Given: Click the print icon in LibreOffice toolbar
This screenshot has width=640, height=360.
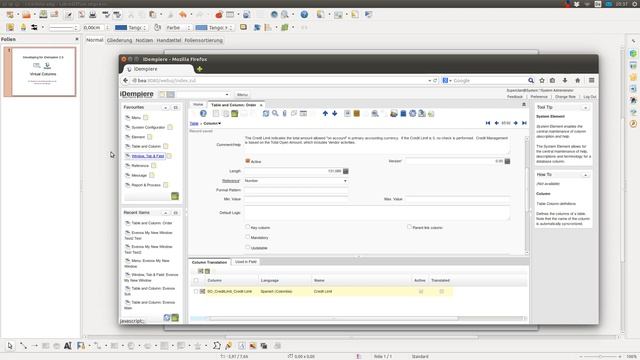Looking at the screenshot, I should [x=93, y=15].
